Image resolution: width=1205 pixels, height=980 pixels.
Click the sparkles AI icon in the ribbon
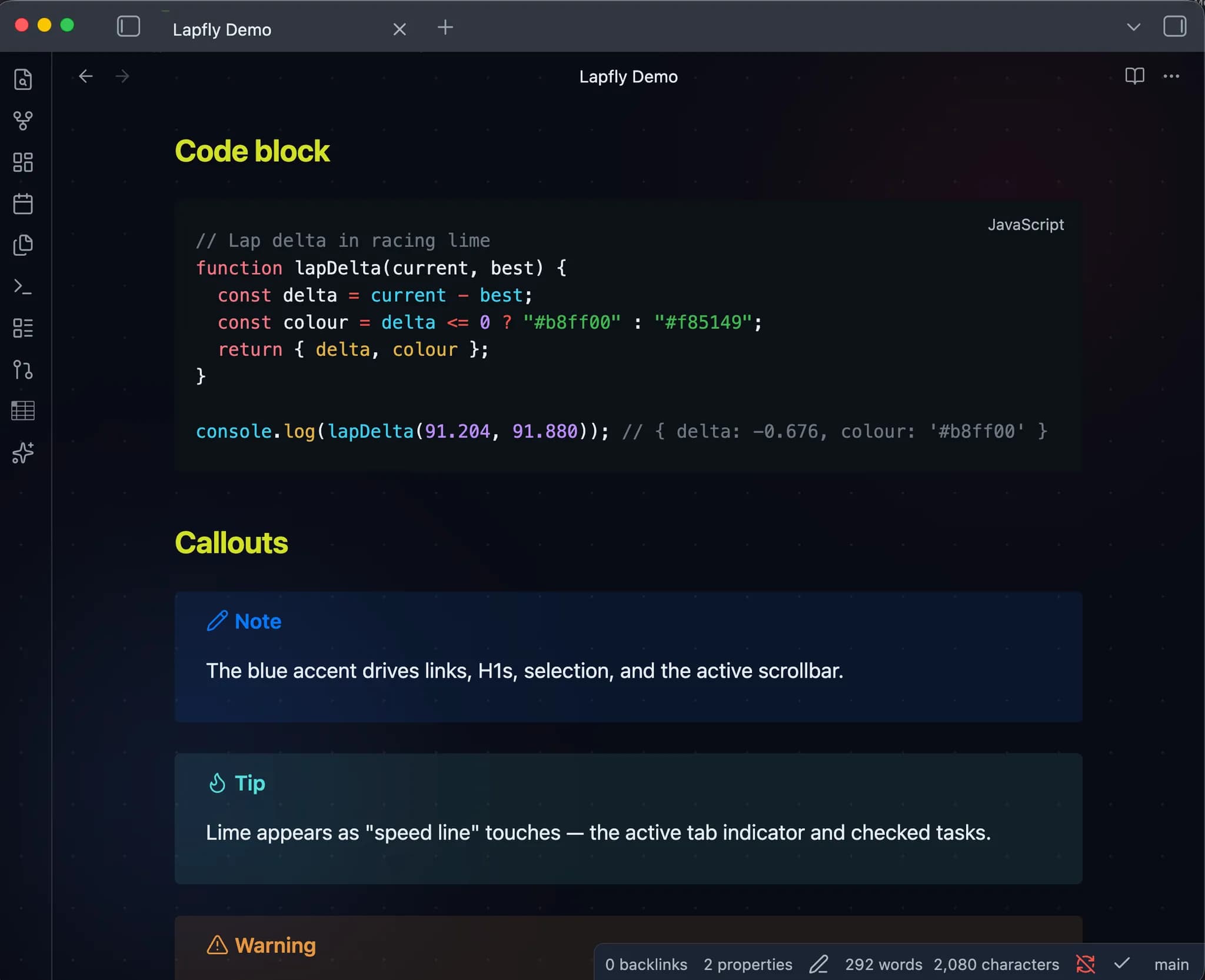click(23, 452)
